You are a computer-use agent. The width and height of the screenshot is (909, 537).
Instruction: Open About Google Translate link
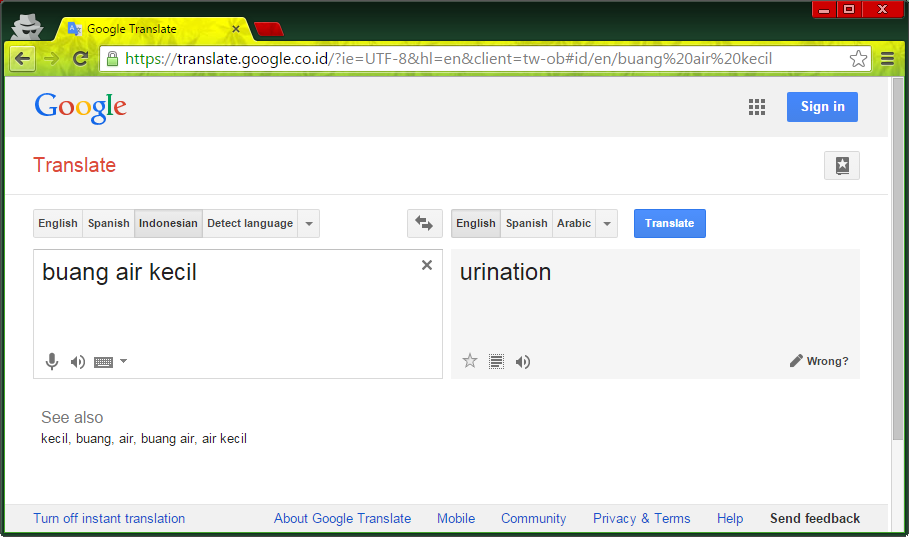pyautogui.click(x=343, y=518)
